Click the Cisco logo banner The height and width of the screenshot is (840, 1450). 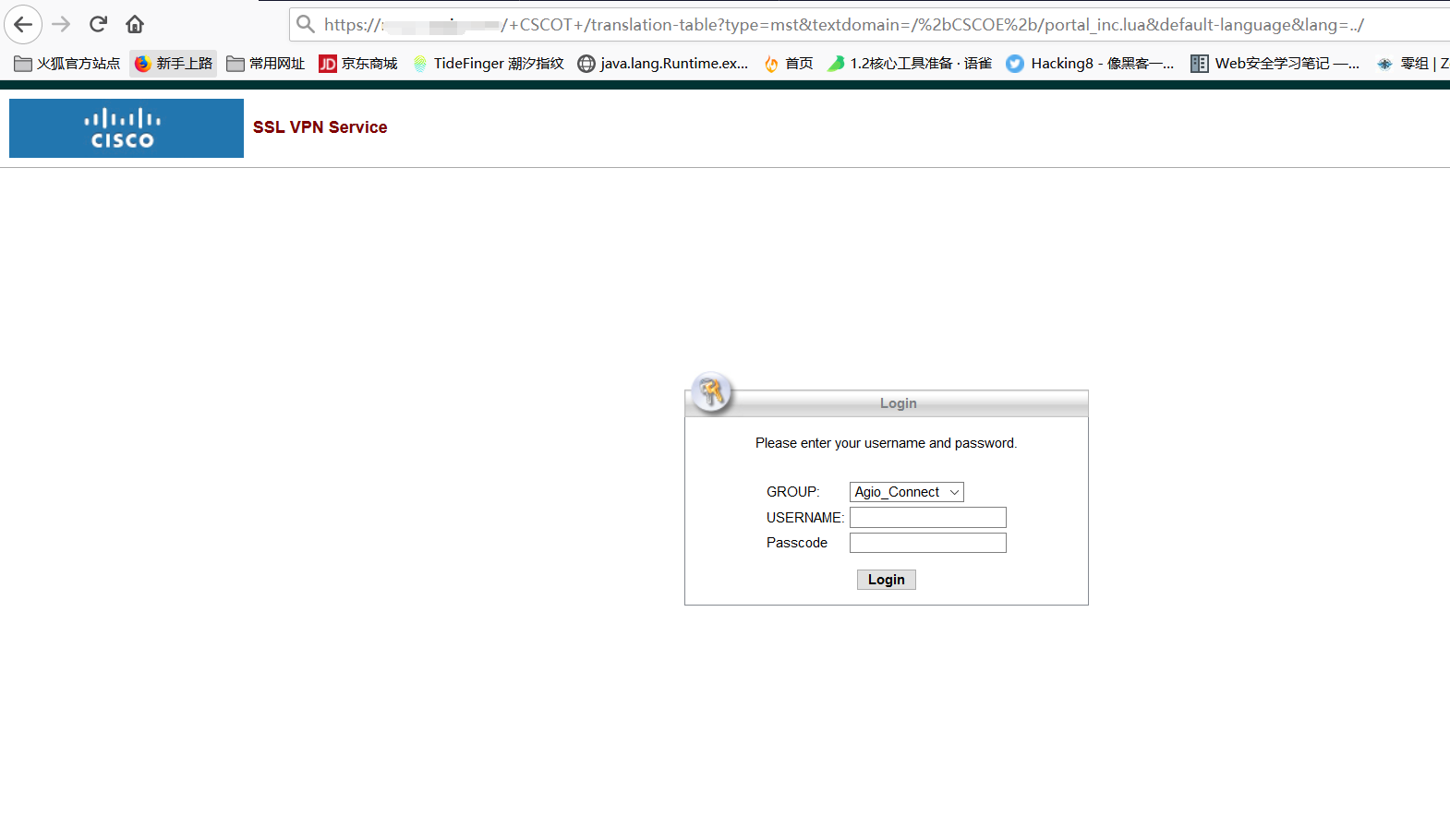[127, 128]
